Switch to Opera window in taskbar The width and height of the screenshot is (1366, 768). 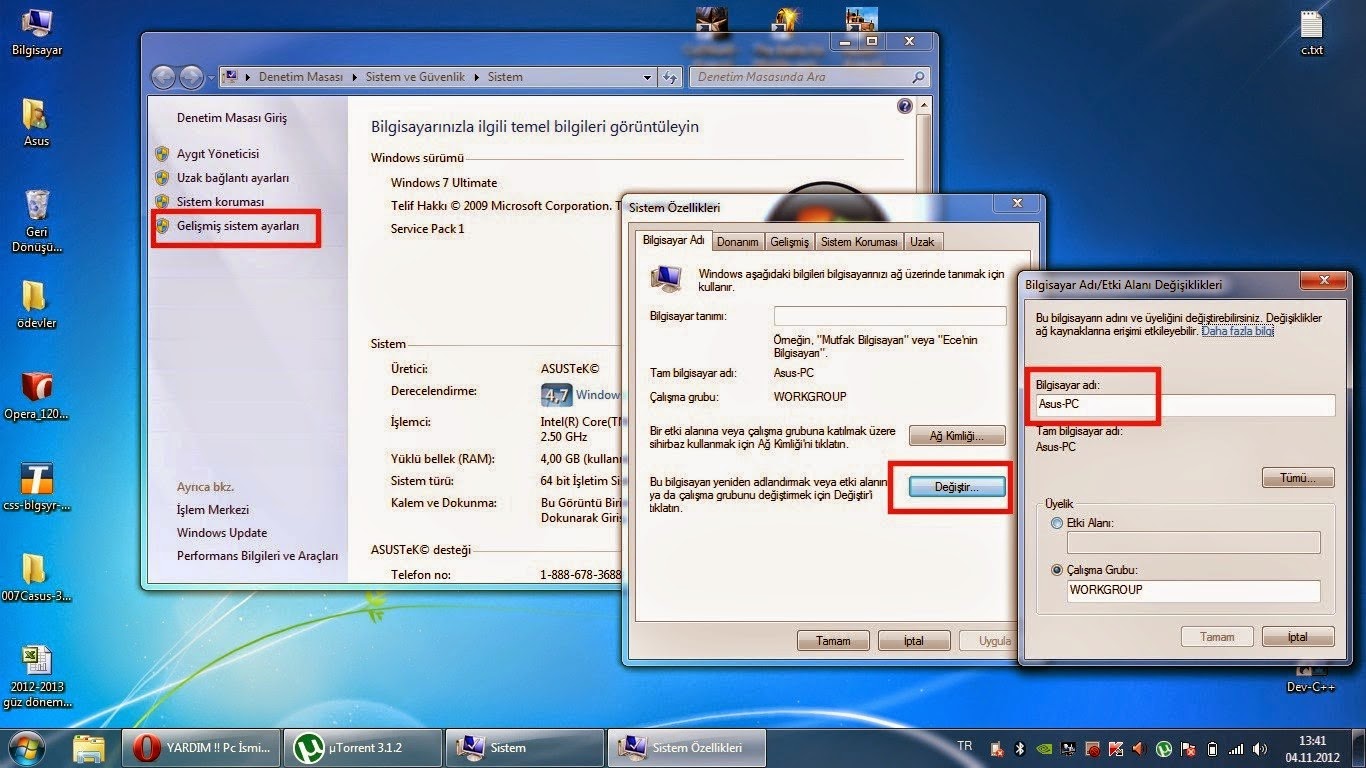203,747
